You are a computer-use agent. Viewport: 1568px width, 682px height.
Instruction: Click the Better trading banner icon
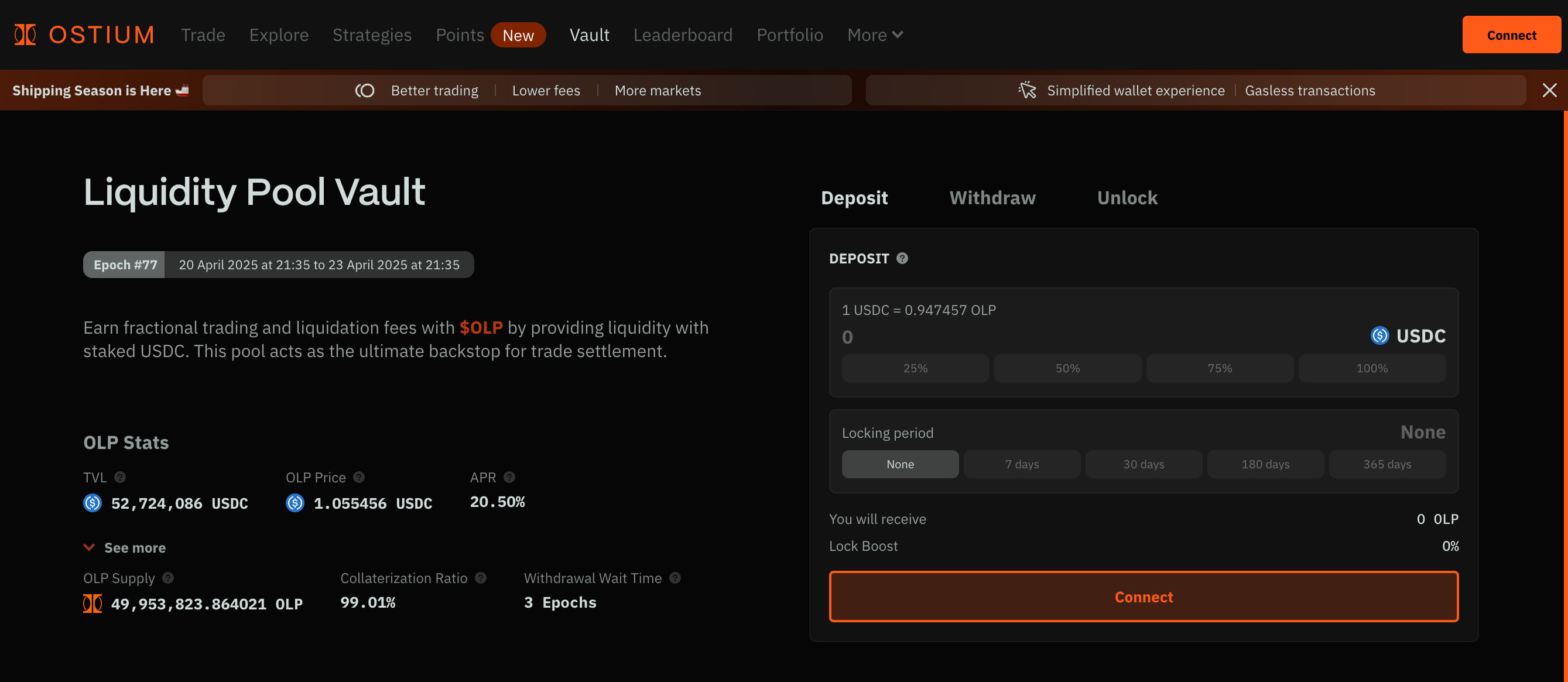click(x=365, y=91)
